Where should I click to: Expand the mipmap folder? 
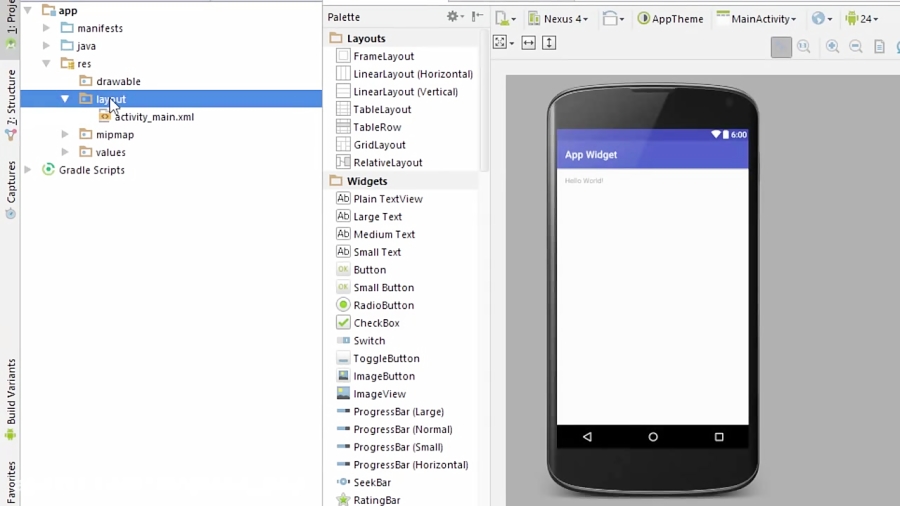[65, 134]
